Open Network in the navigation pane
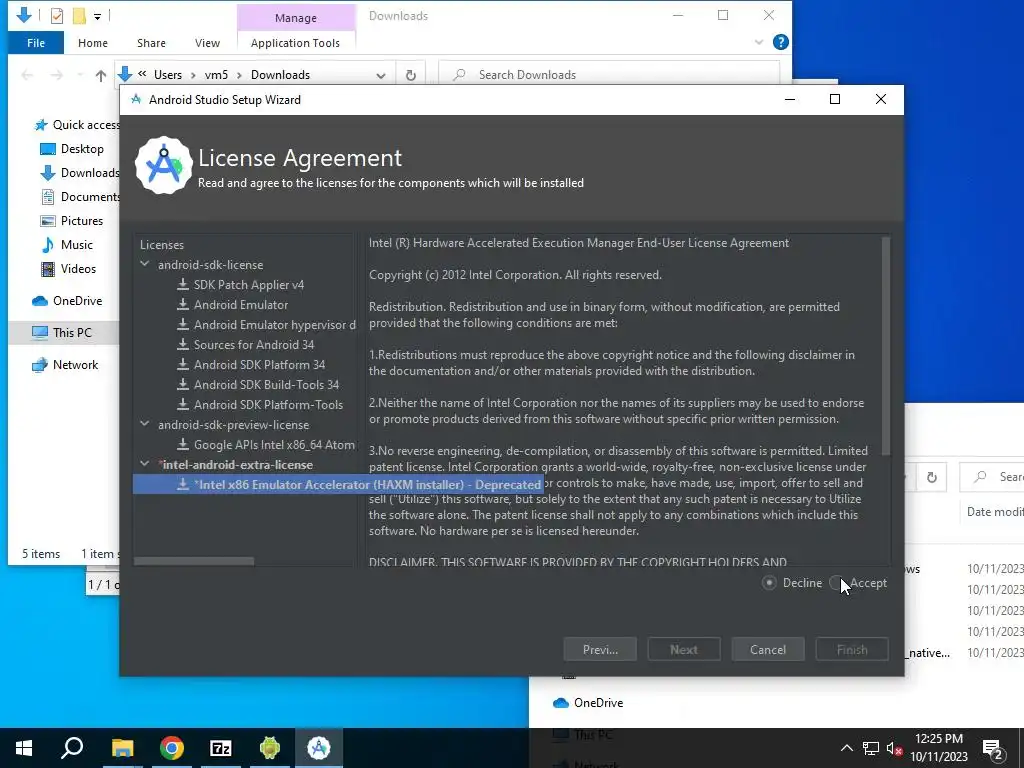Image resolution: width=1024 pixels, height=768 pixels. click(x=65, y=365)
